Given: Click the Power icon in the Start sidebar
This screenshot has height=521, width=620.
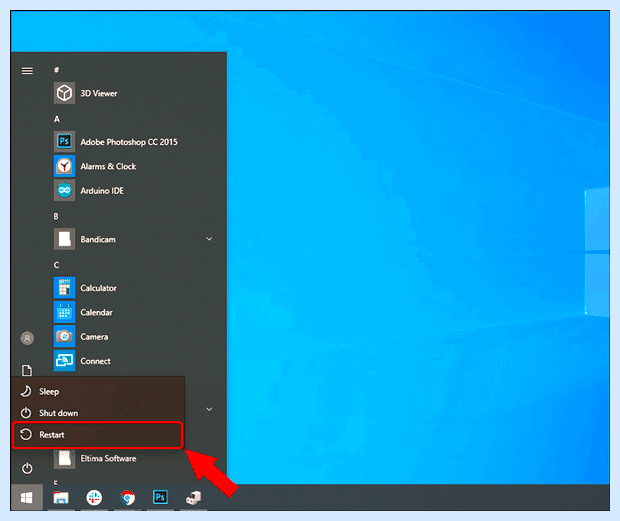Looking at the screenshot, I should pos(27,468).
